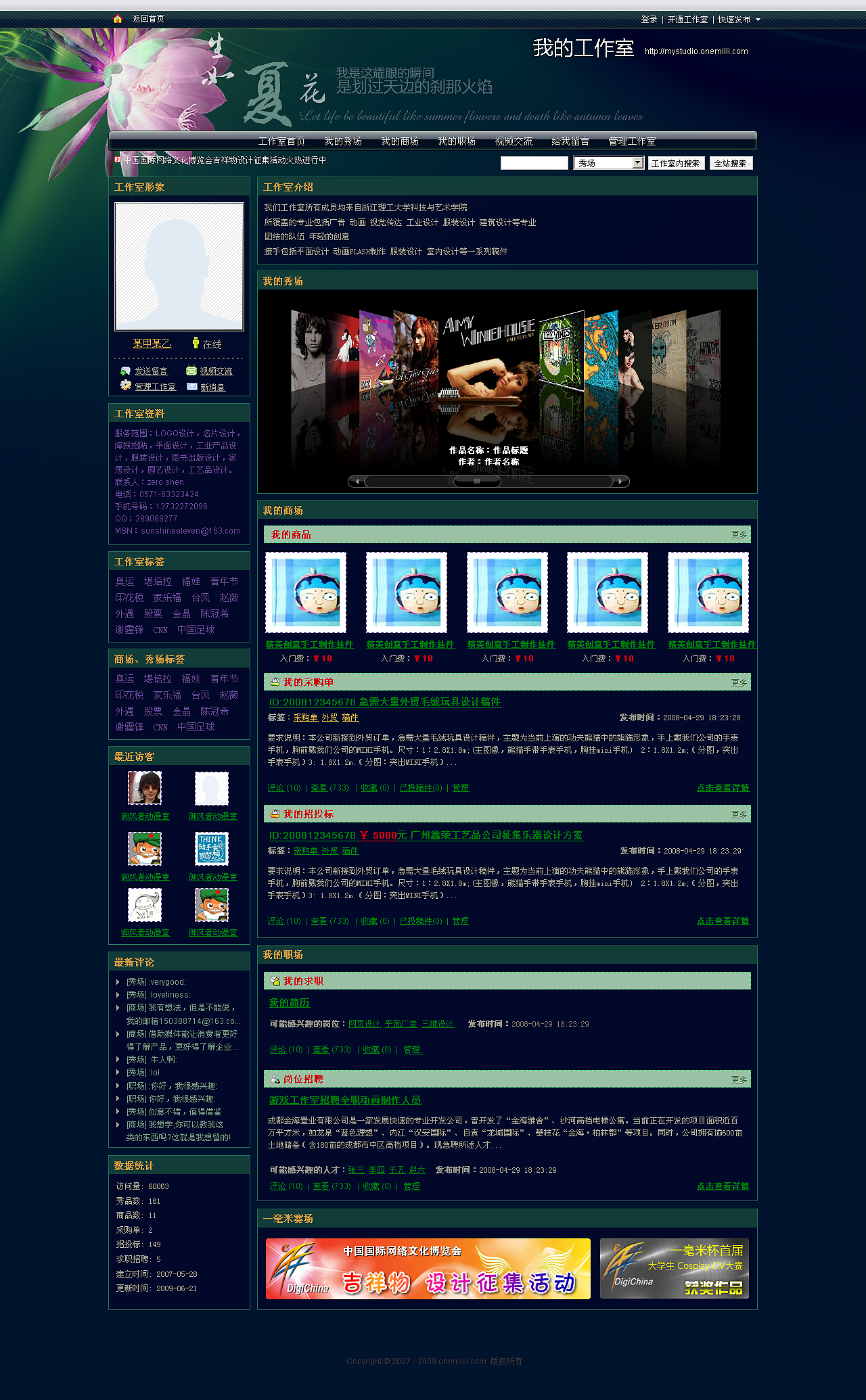
Task: Open the 管理工作室 menu item
Action: (x=632, y=141)
